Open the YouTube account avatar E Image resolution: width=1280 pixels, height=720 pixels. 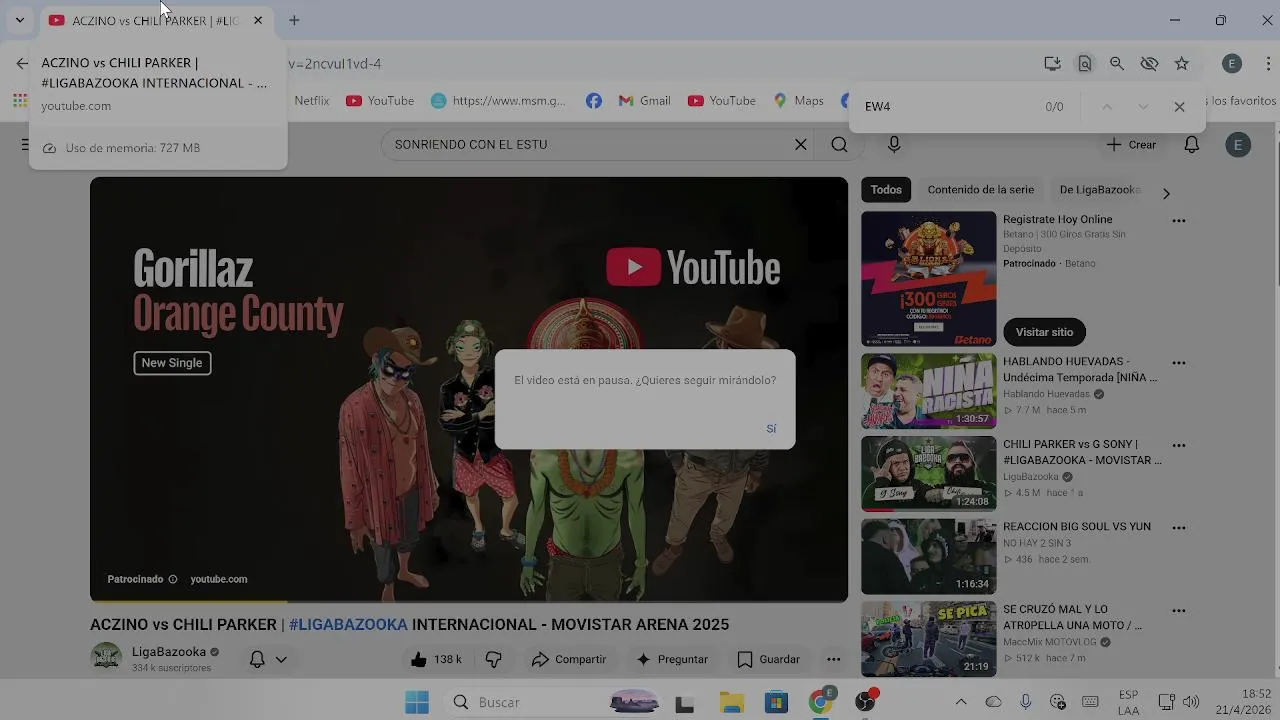[x=1238, y=145]
